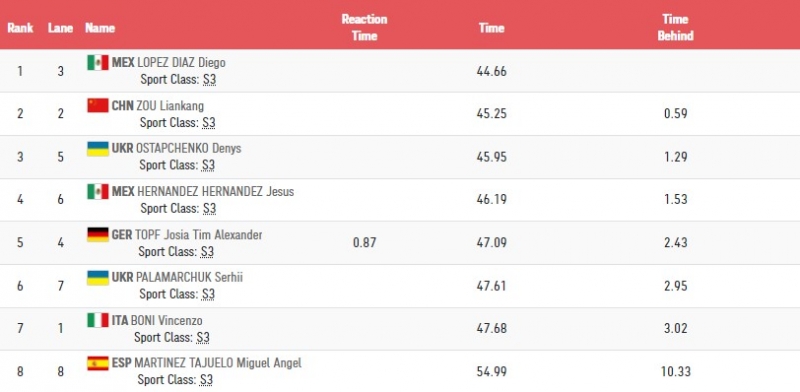Click the Time Behind column header
This screenshot has width=800, height=392.
pyautogui.click(x=676, y=27)
